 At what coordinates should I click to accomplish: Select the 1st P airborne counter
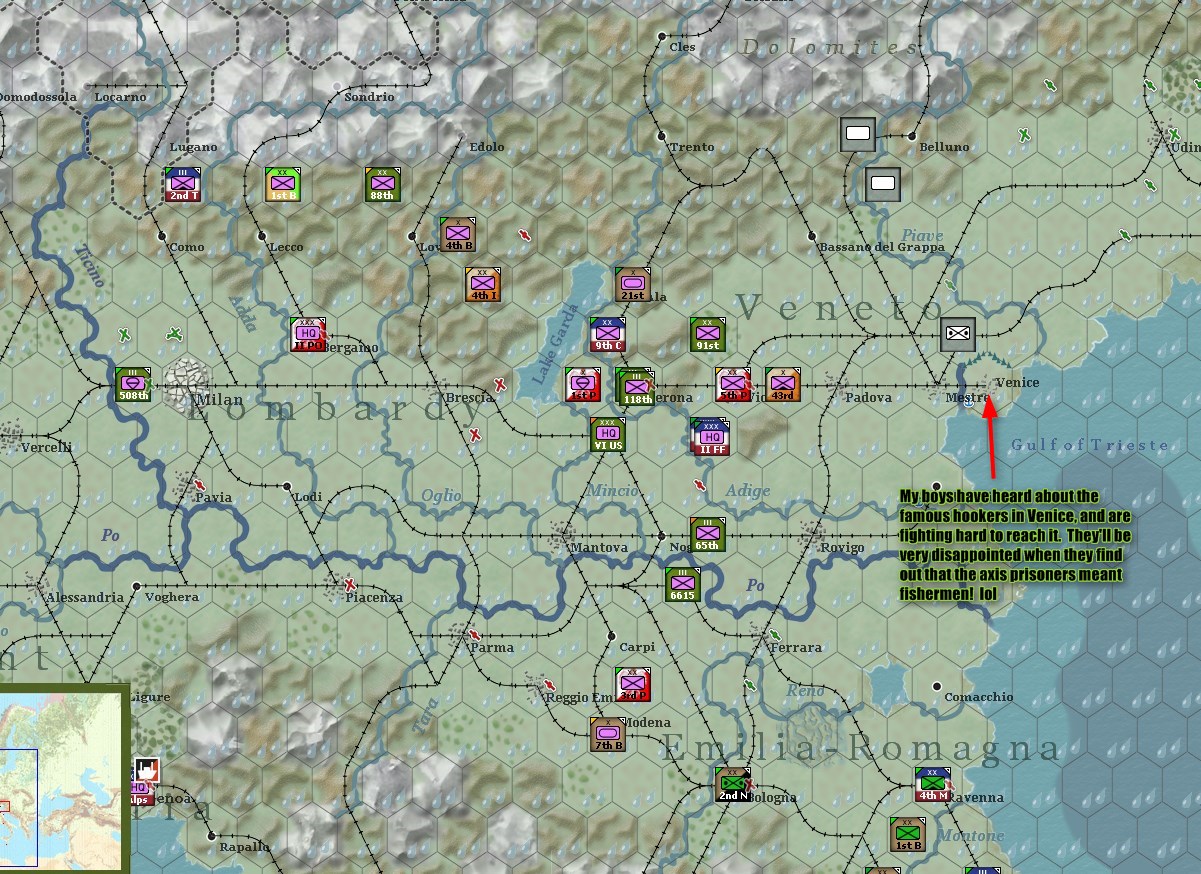click(x=583, y=385)
